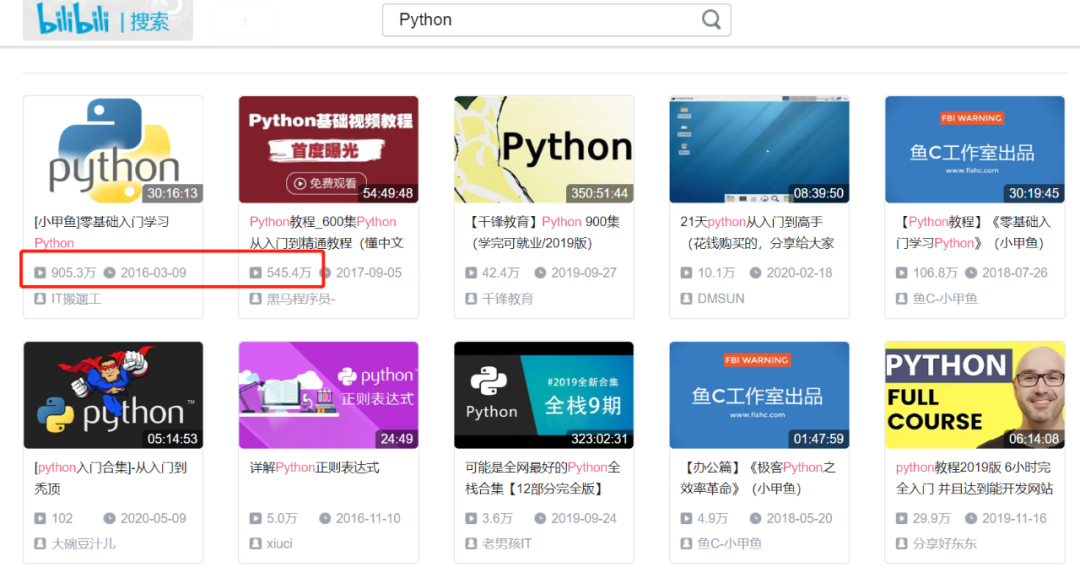Open the thumbnail with duration 350:51:44
1080x578 pixels.
coord(544,149)
